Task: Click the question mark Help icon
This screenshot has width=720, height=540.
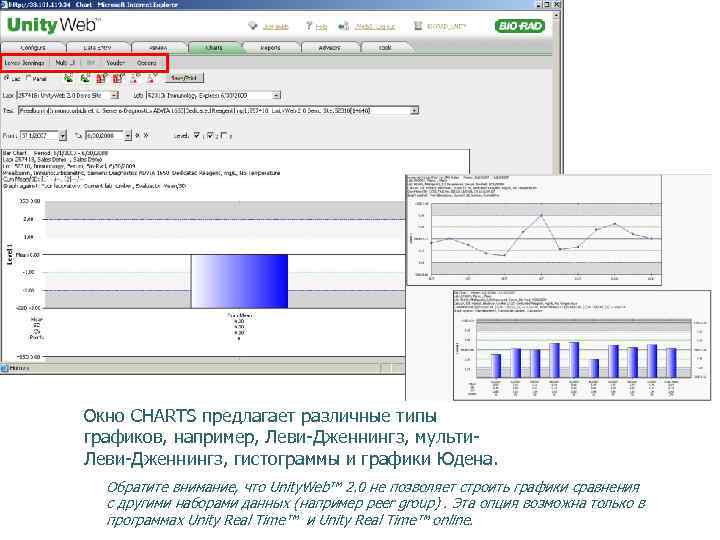Action: (x=309, y=26)
